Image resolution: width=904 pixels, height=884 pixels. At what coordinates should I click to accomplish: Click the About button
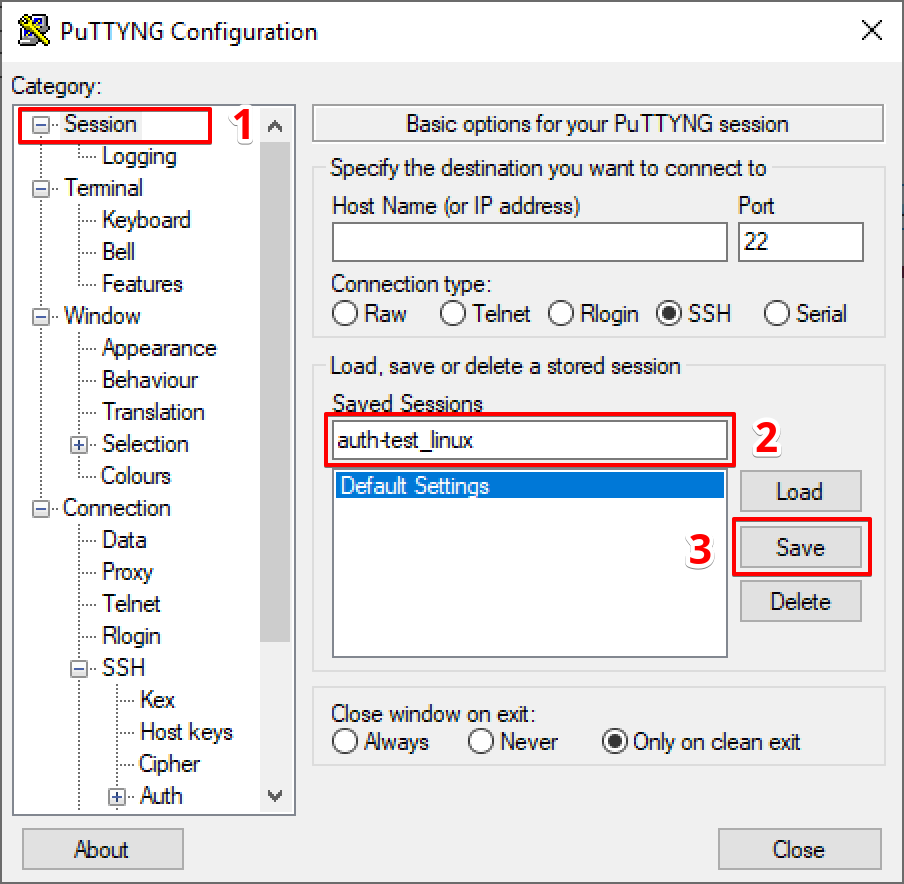coord(103,849)
